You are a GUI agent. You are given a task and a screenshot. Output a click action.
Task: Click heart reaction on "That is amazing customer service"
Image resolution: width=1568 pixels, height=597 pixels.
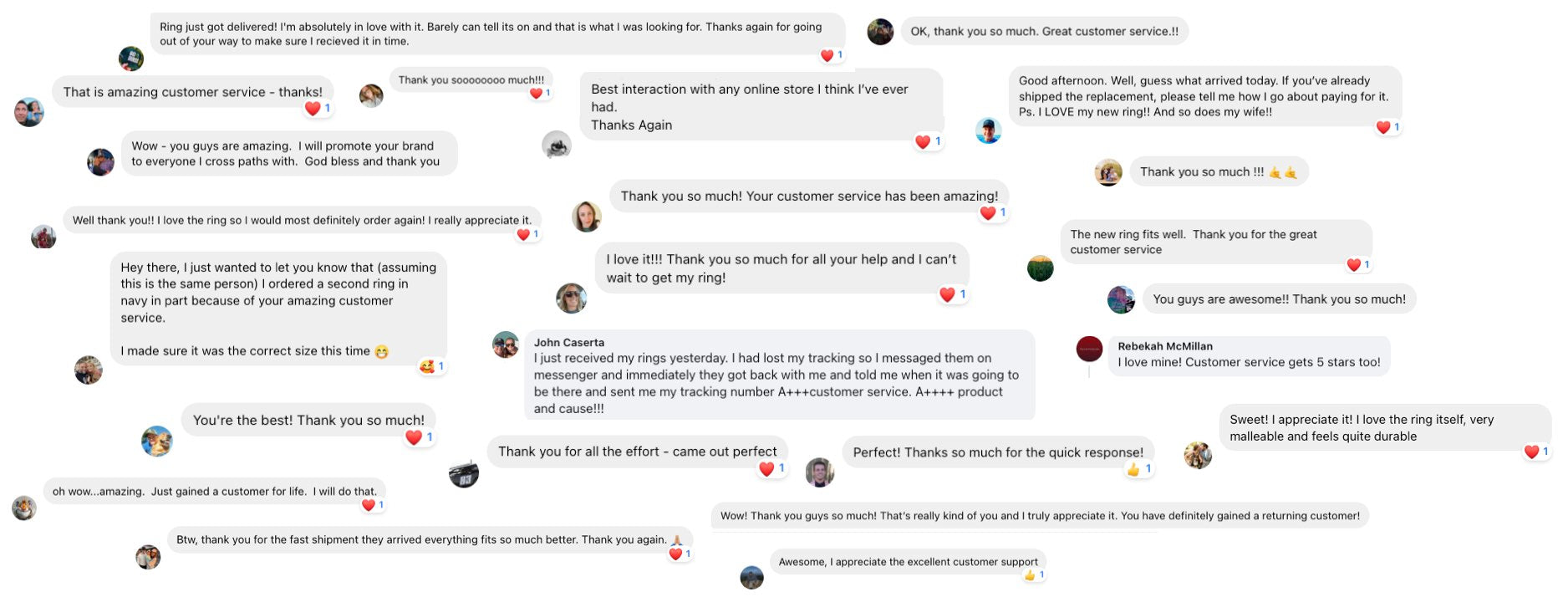[313, 109]
